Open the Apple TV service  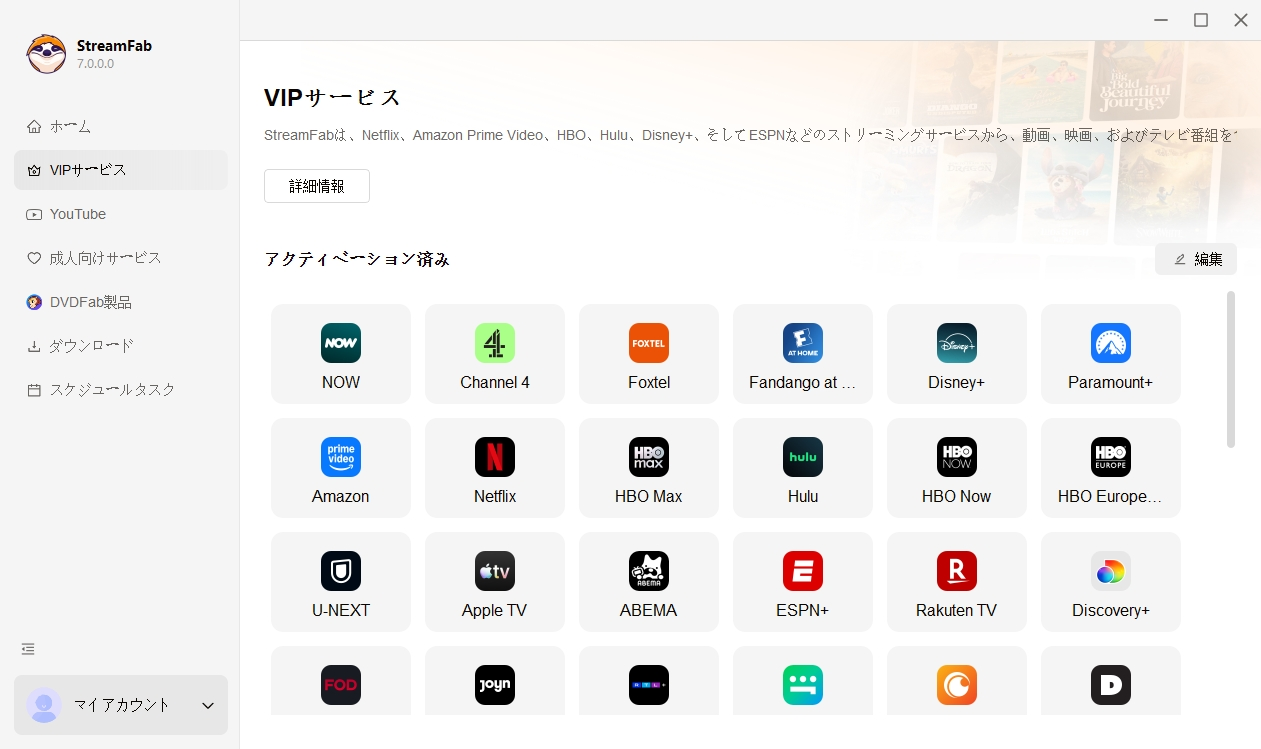click(494, 582)
